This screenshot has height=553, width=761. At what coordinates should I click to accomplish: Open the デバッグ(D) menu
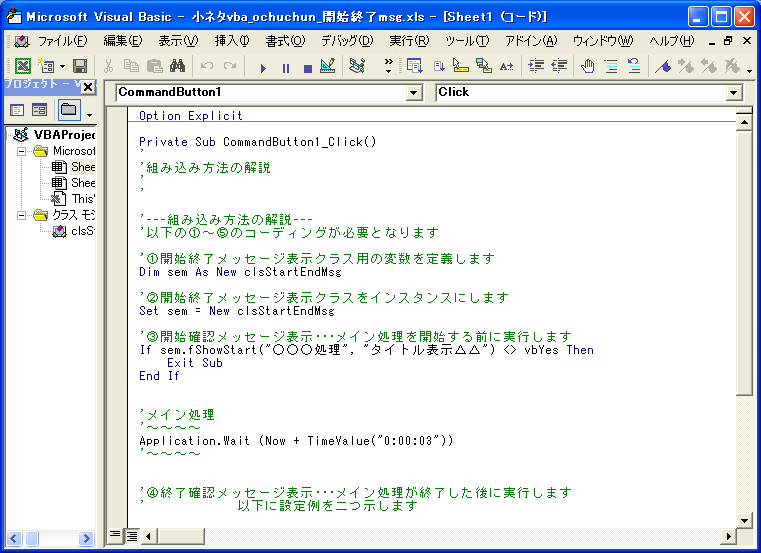[347, 41]
